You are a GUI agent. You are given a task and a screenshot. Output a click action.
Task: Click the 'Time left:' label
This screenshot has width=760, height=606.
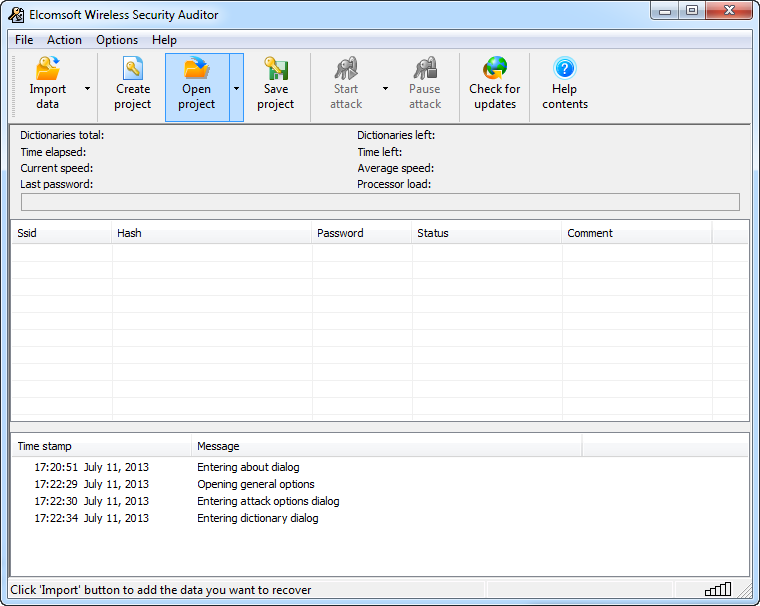[x=380, y=152]
